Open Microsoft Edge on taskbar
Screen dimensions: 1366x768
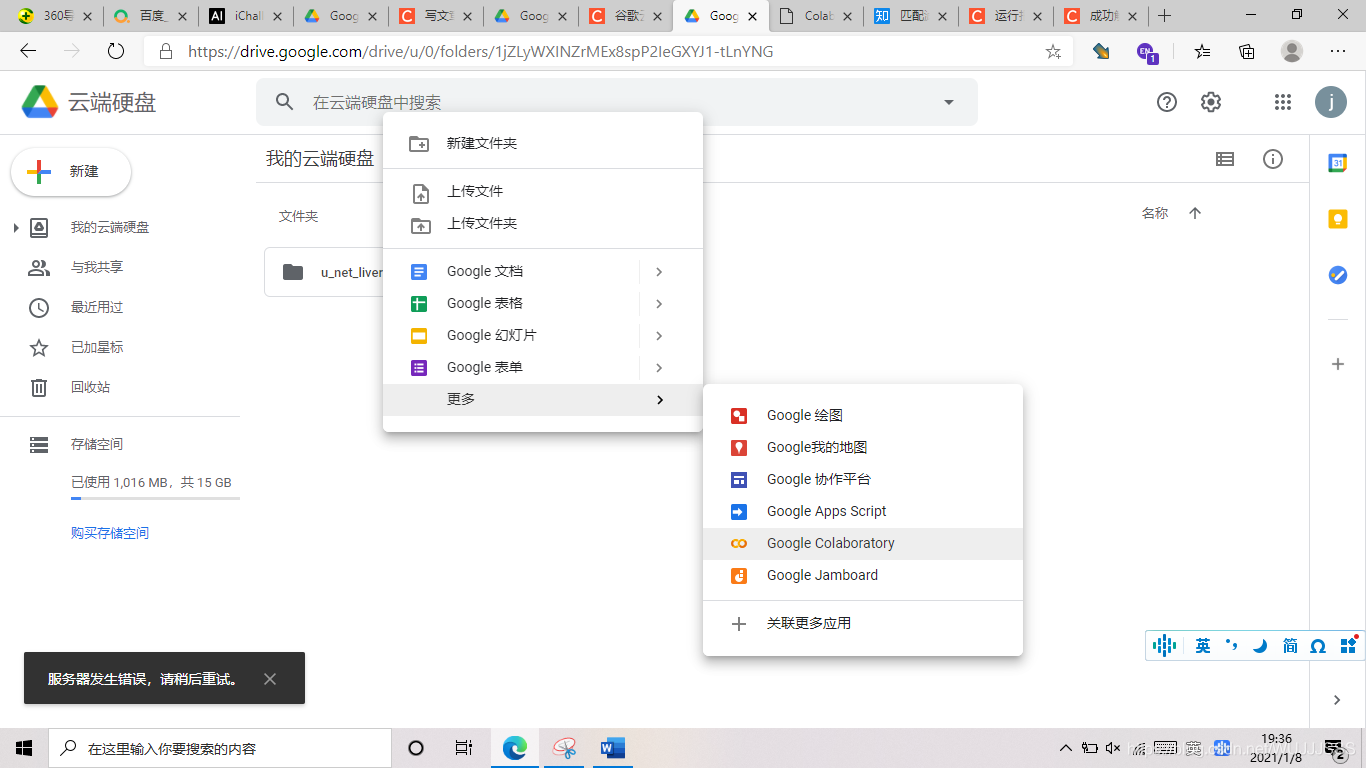click(515, 748)
